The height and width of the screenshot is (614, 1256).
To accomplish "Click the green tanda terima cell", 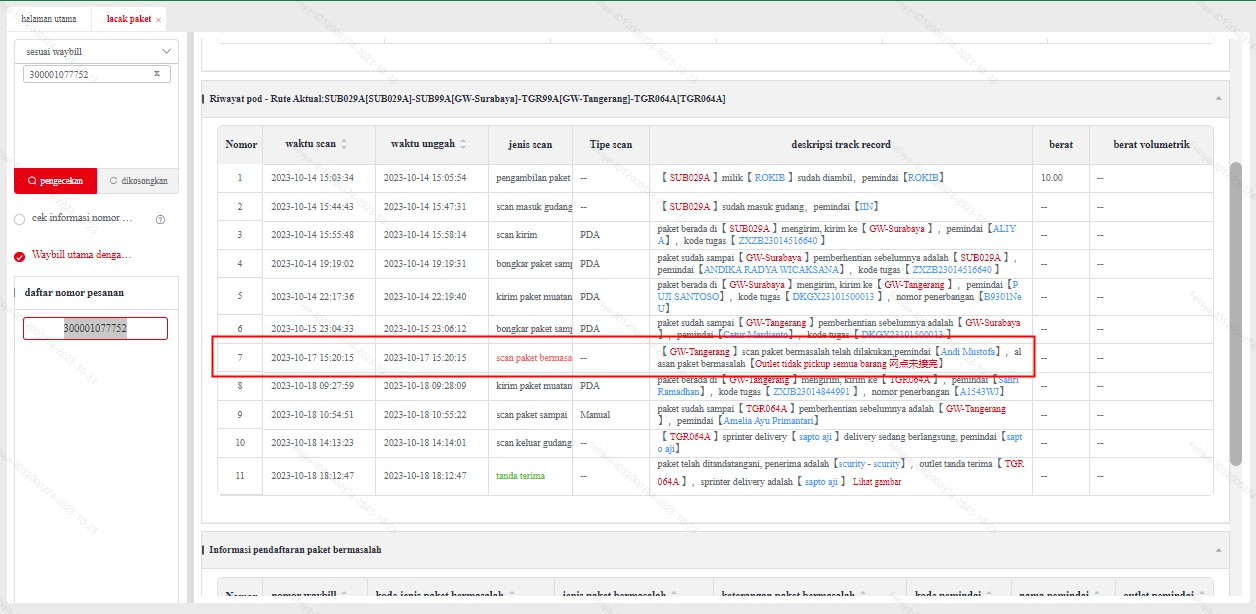I will click(x=520, y=476).
